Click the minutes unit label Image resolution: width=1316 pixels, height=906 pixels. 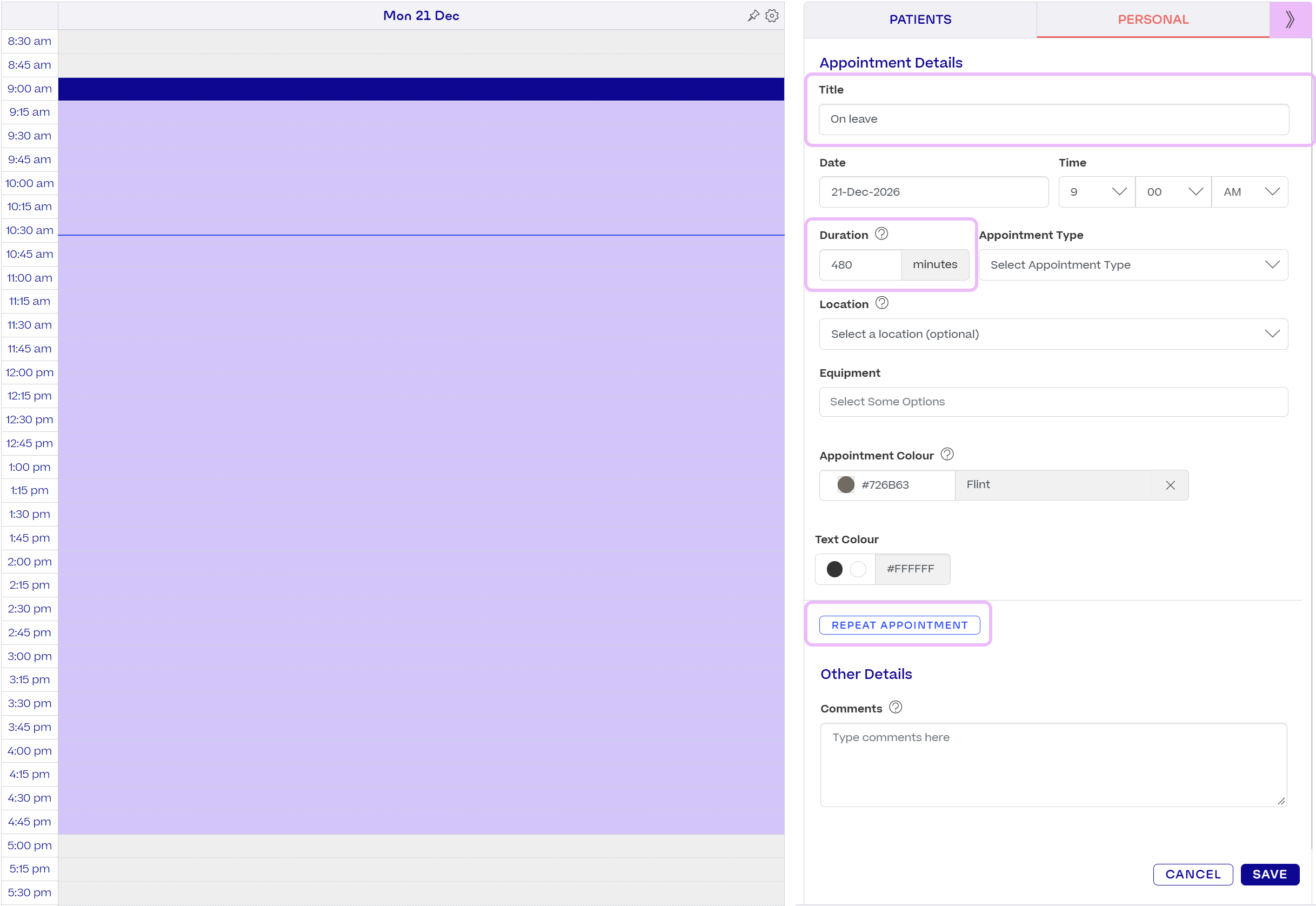[935, 265]
